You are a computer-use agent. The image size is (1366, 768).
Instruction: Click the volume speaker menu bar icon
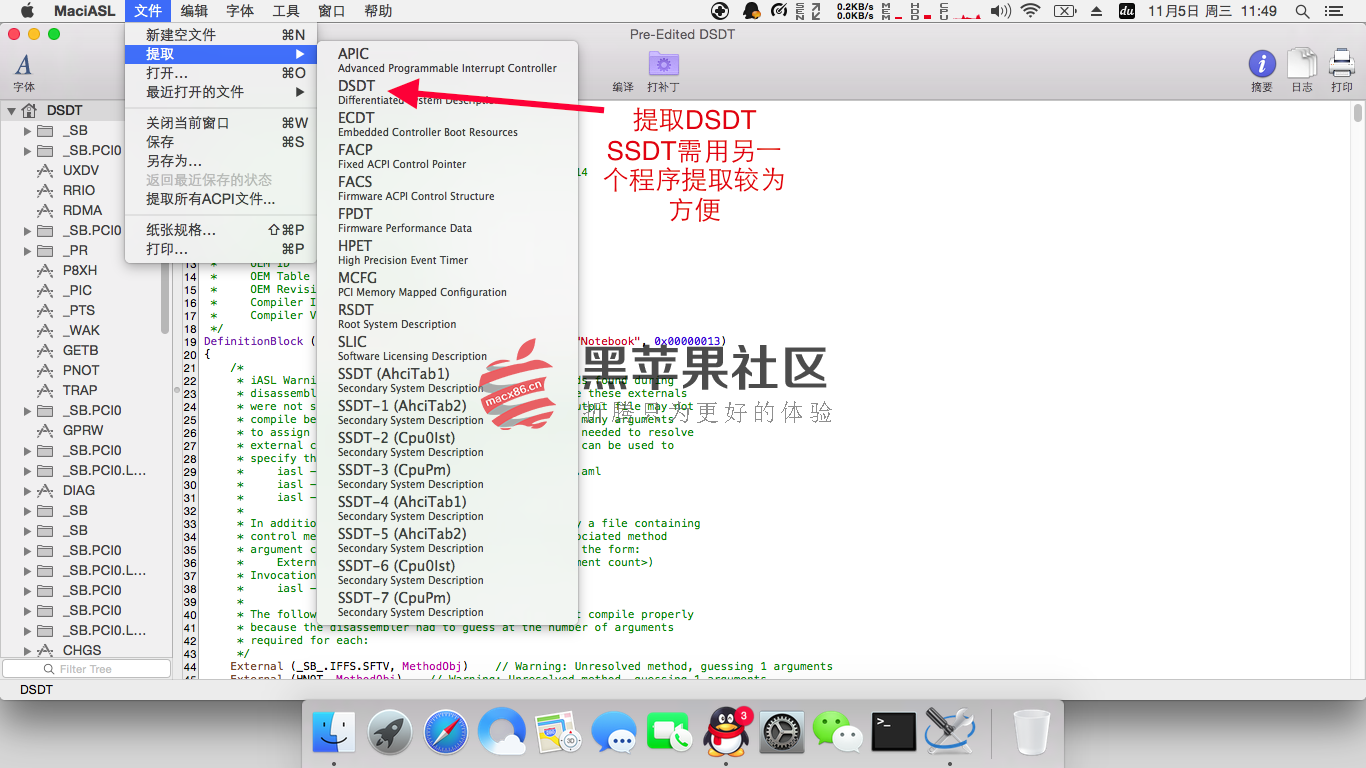[1000, 11]
